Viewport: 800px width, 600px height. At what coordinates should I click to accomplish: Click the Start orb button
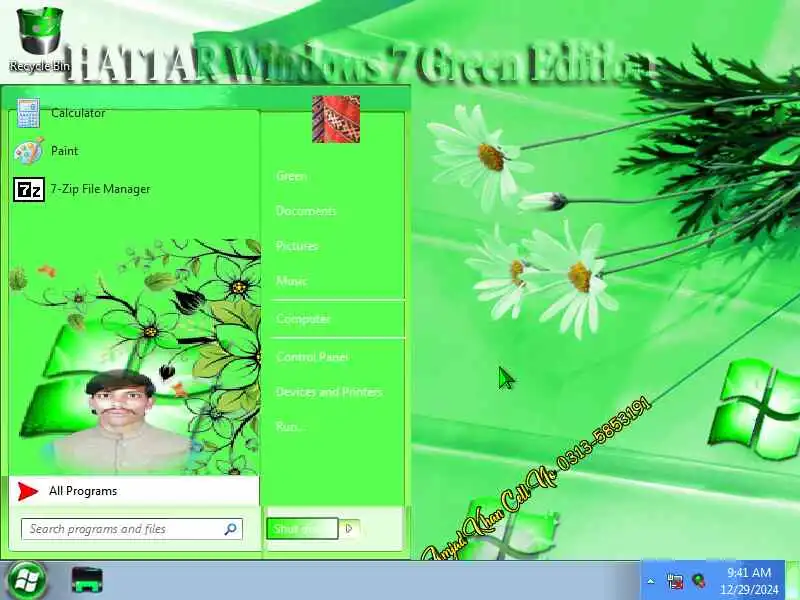[26, 581]
